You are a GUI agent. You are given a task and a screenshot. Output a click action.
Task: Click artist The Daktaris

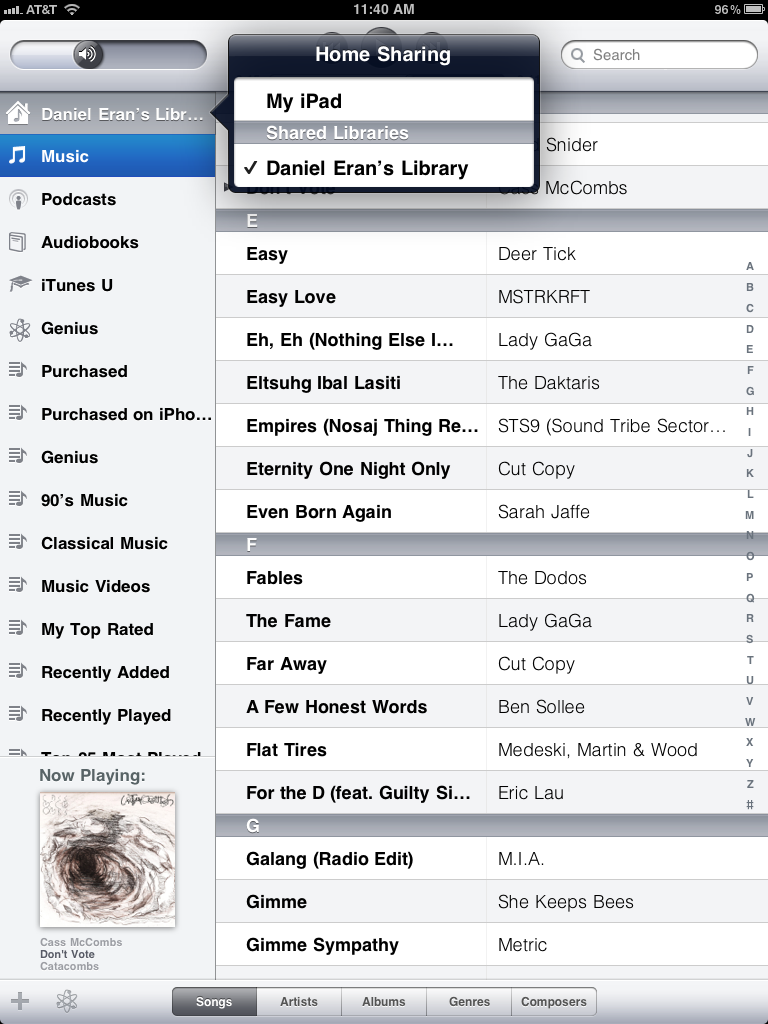click(x=549, y=383)
